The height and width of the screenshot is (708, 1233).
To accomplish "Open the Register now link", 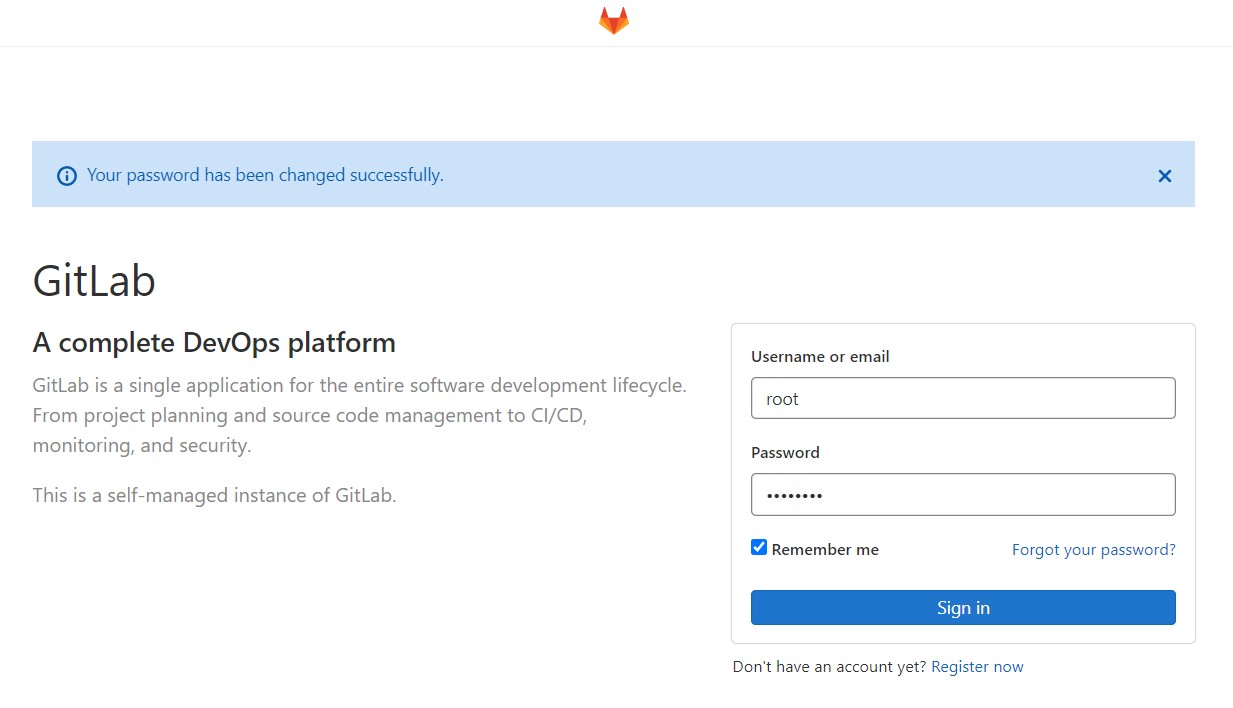I will [x=977, y=667].
